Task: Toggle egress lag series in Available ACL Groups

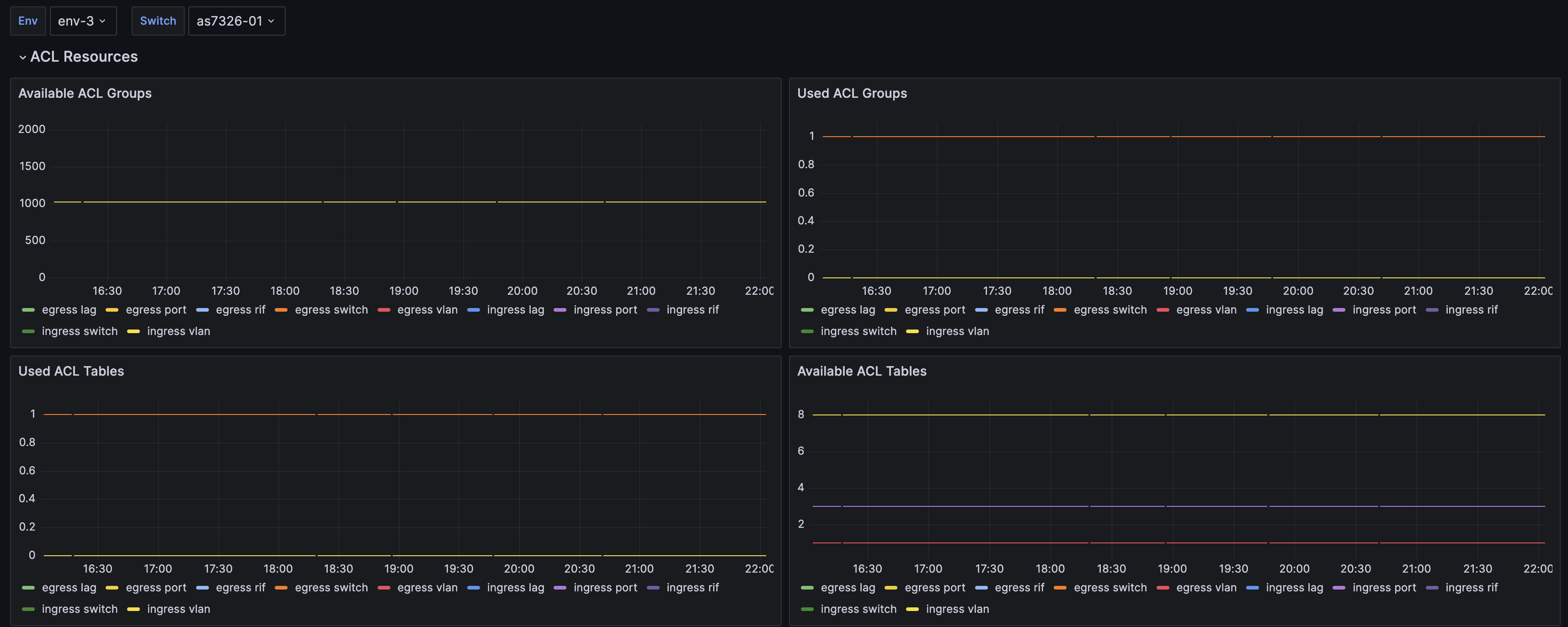Action: coord(69,310)
